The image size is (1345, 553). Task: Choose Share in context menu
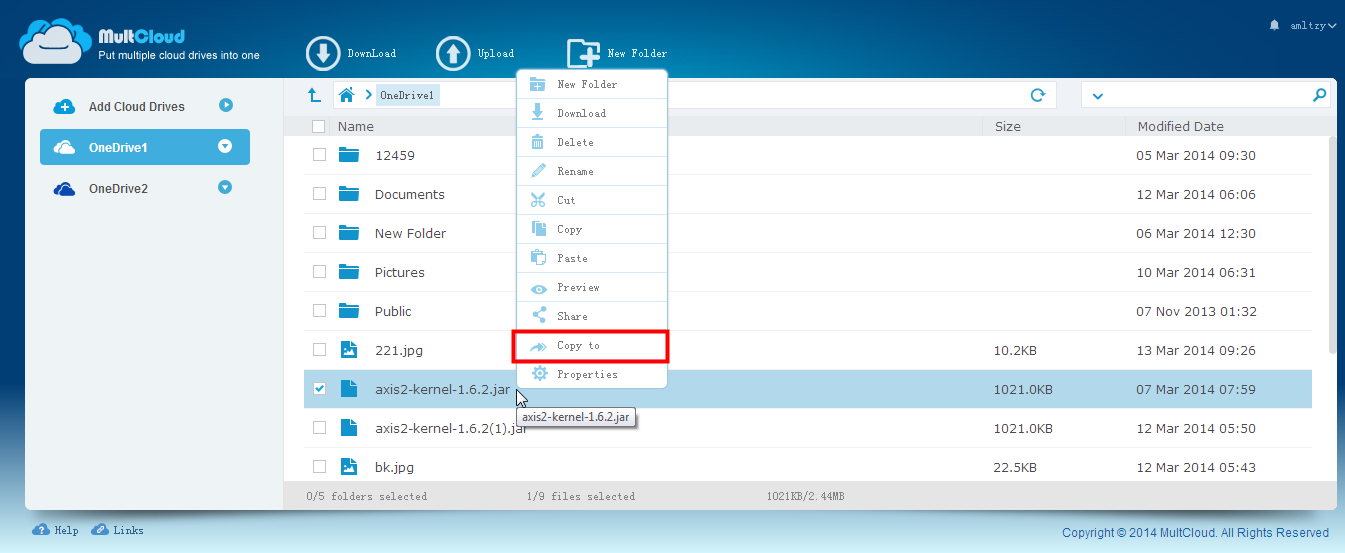[x=591, y=316]
